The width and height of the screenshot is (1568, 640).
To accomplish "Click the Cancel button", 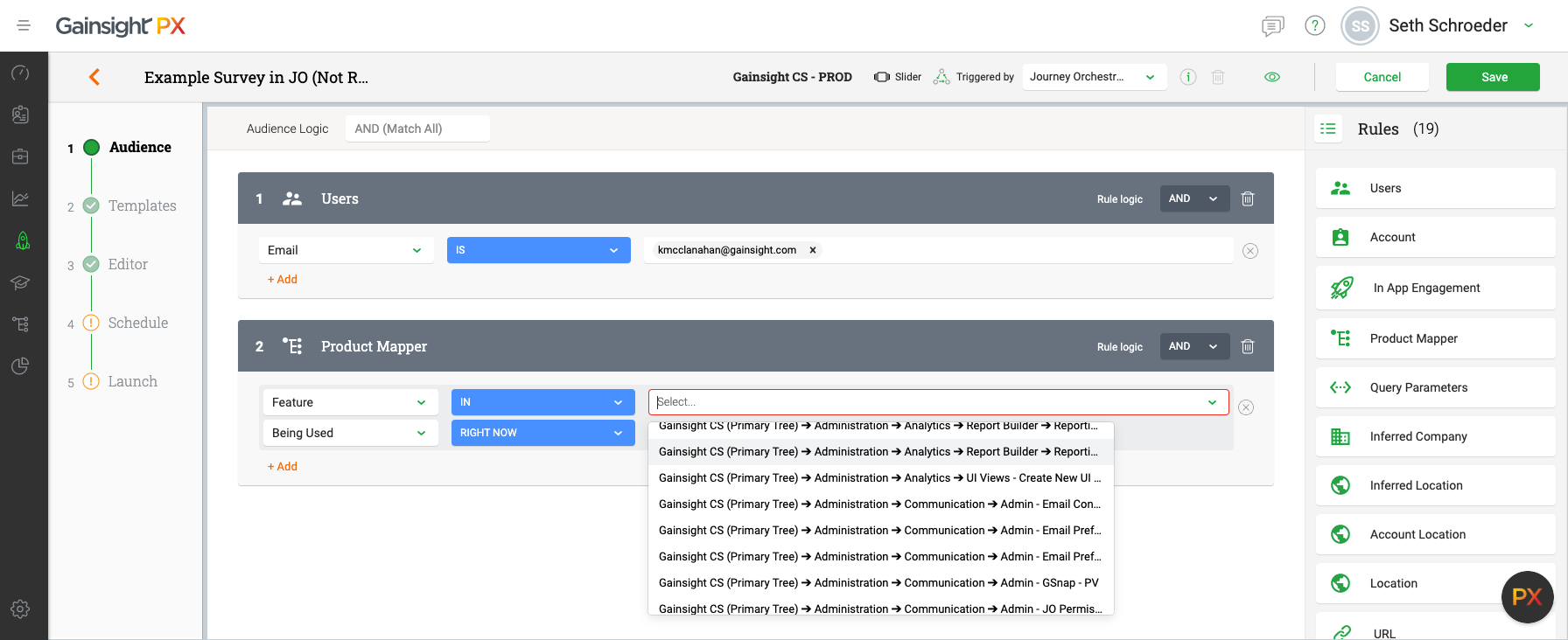I will coord(1382,77).
